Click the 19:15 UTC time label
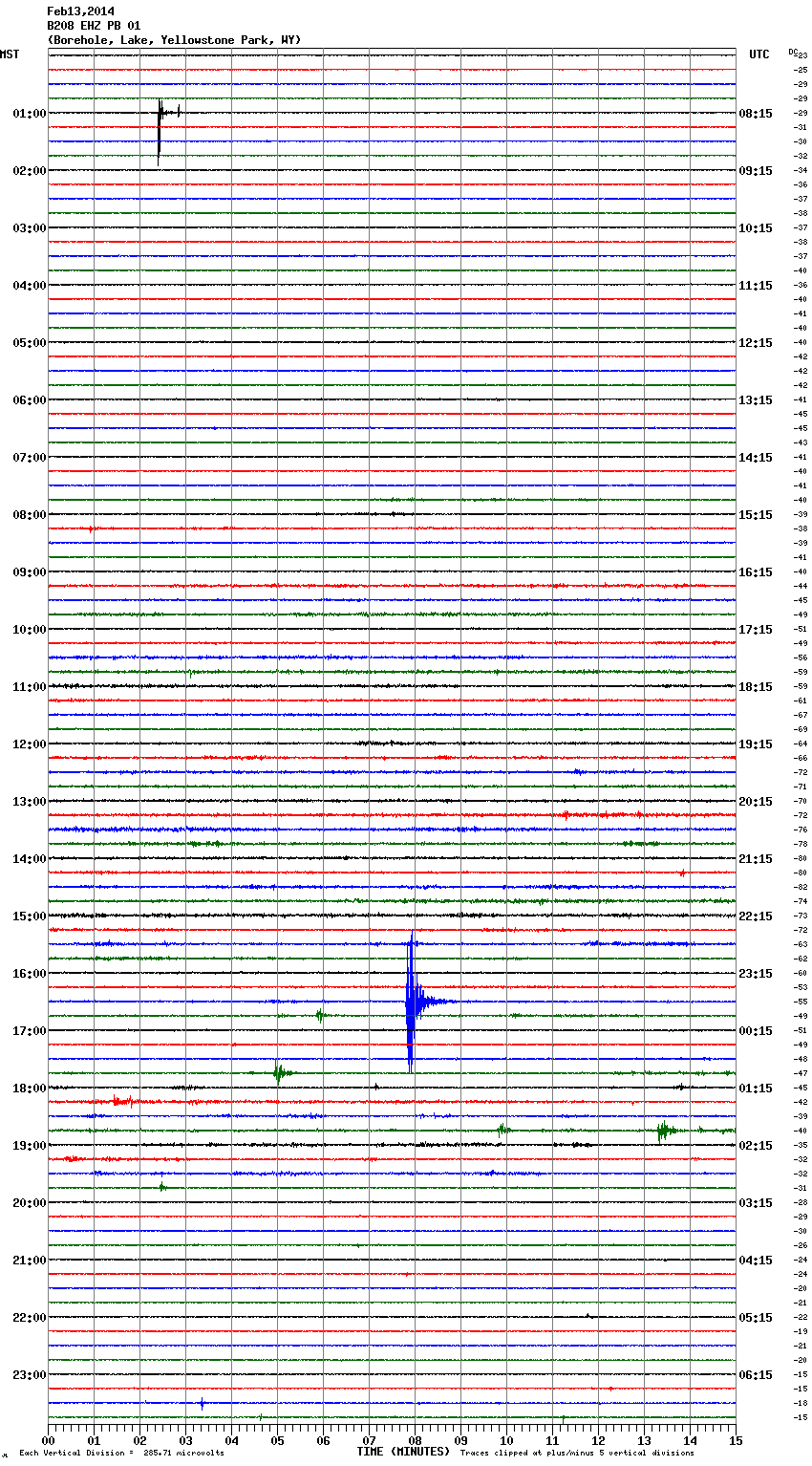The image size is (812, 1466). point(756,744)
